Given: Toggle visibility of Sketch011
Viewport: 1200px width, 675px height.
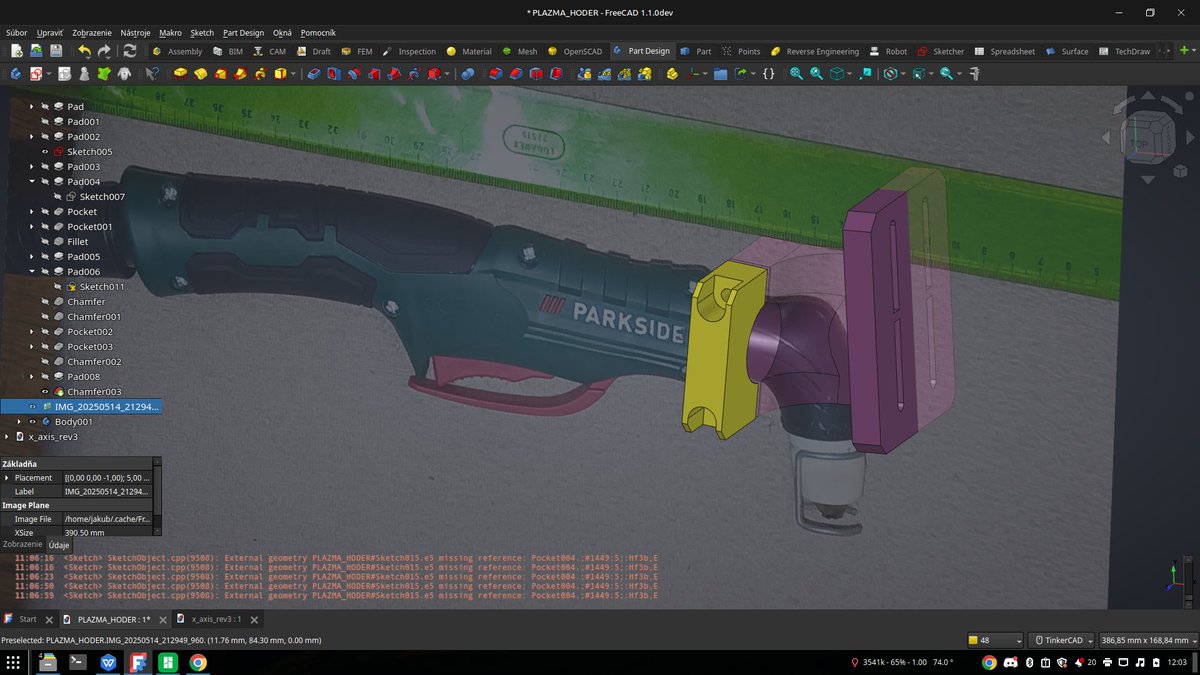Looking at the screenshot, I should coord(58,287).
